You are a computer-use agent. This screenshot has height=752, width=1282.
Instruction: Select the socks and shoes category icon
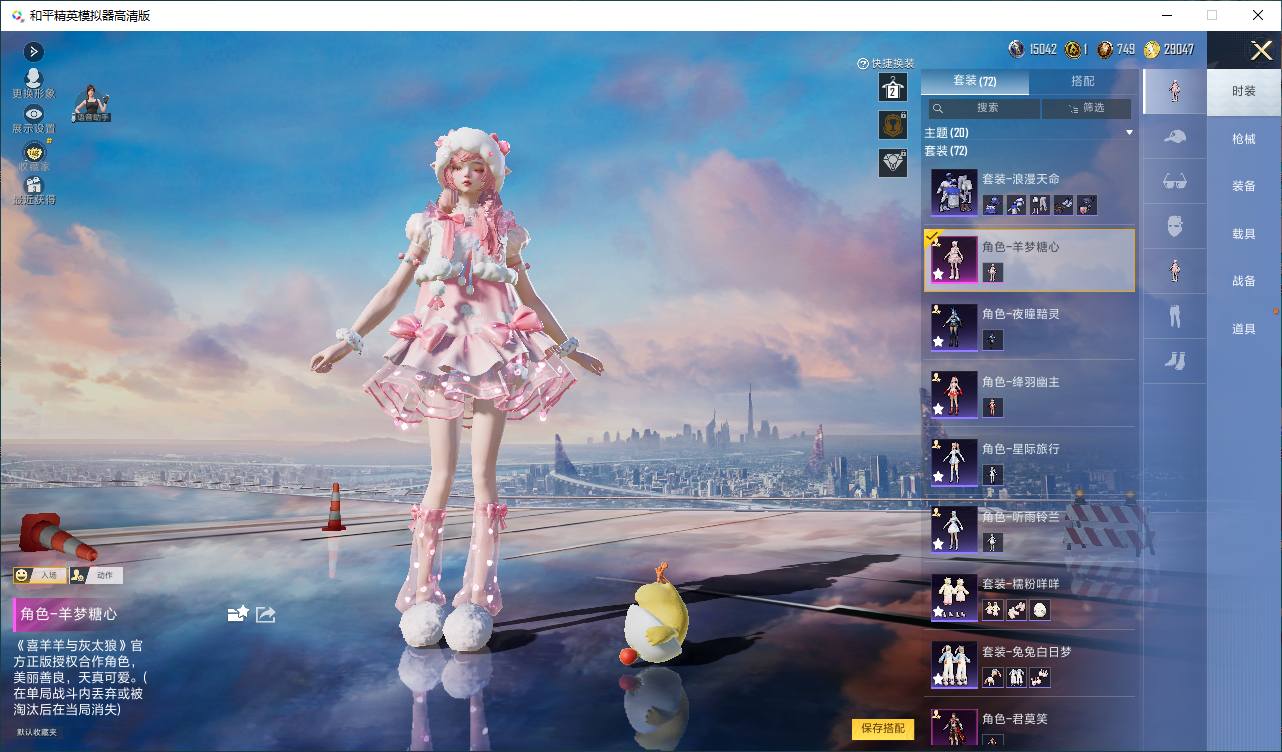pos(1175,361)
